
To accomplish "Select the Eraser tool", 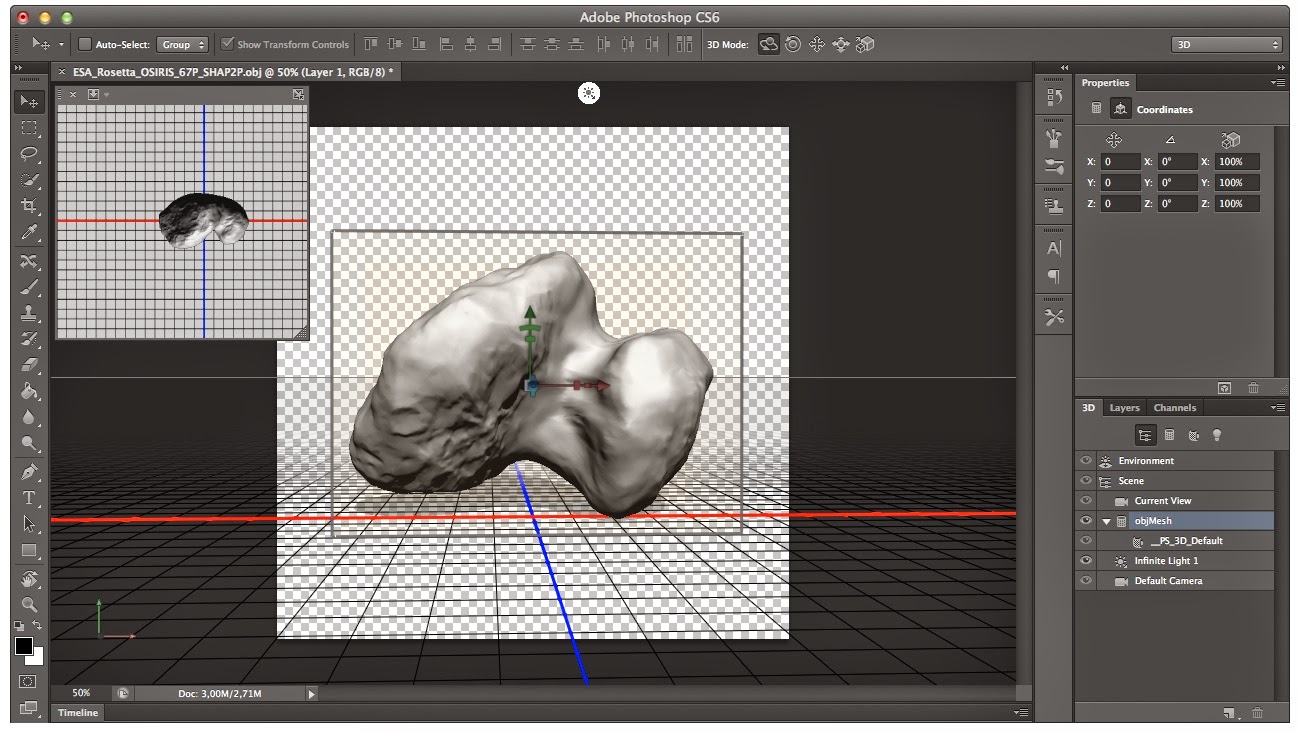I will [29, 366].
